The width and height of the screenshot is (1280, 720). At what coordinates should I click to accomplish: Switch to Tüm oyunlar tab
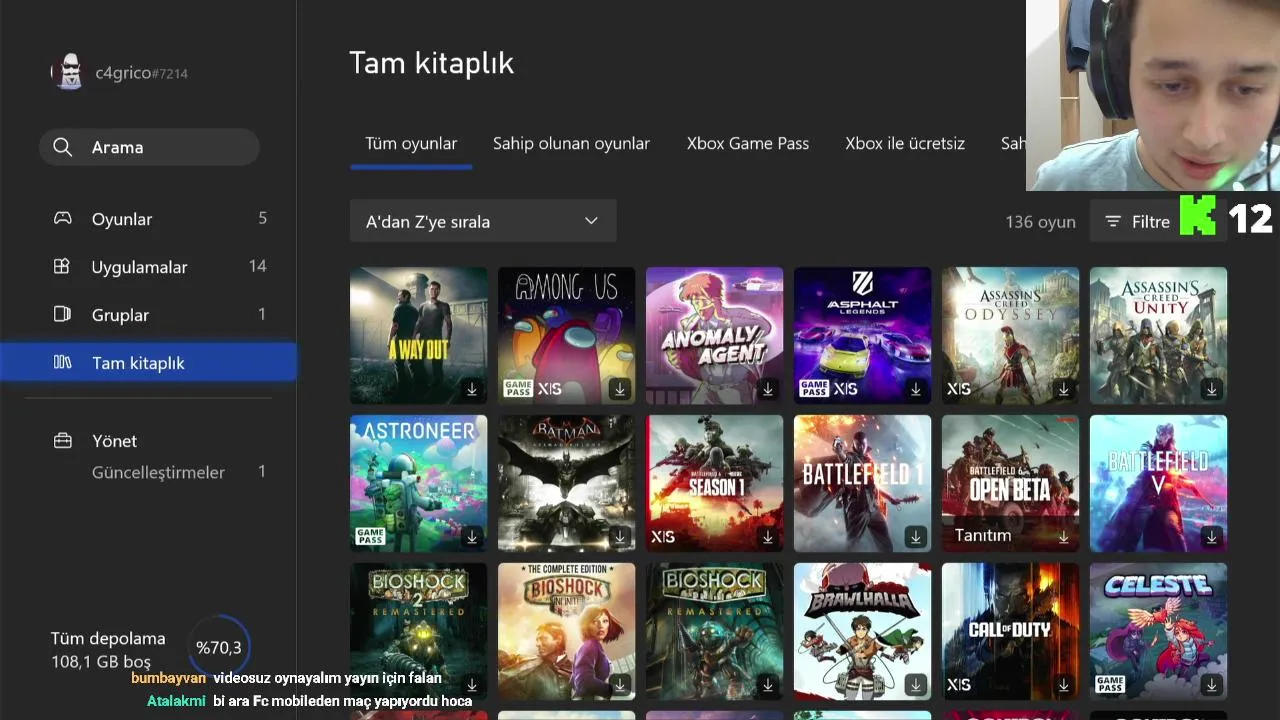pos(411,143)
